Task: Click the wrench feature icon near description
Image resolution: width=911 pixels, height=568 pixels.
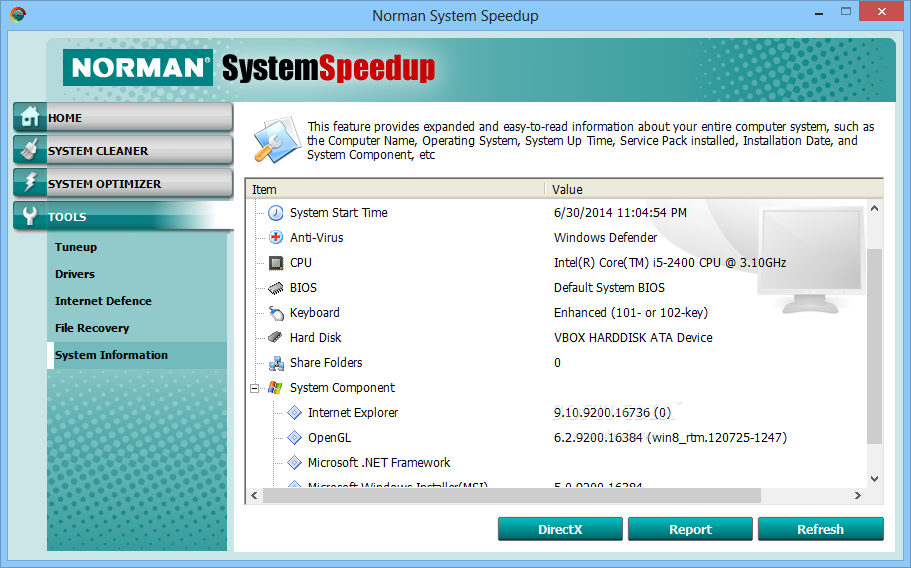Action: (277, 139)
